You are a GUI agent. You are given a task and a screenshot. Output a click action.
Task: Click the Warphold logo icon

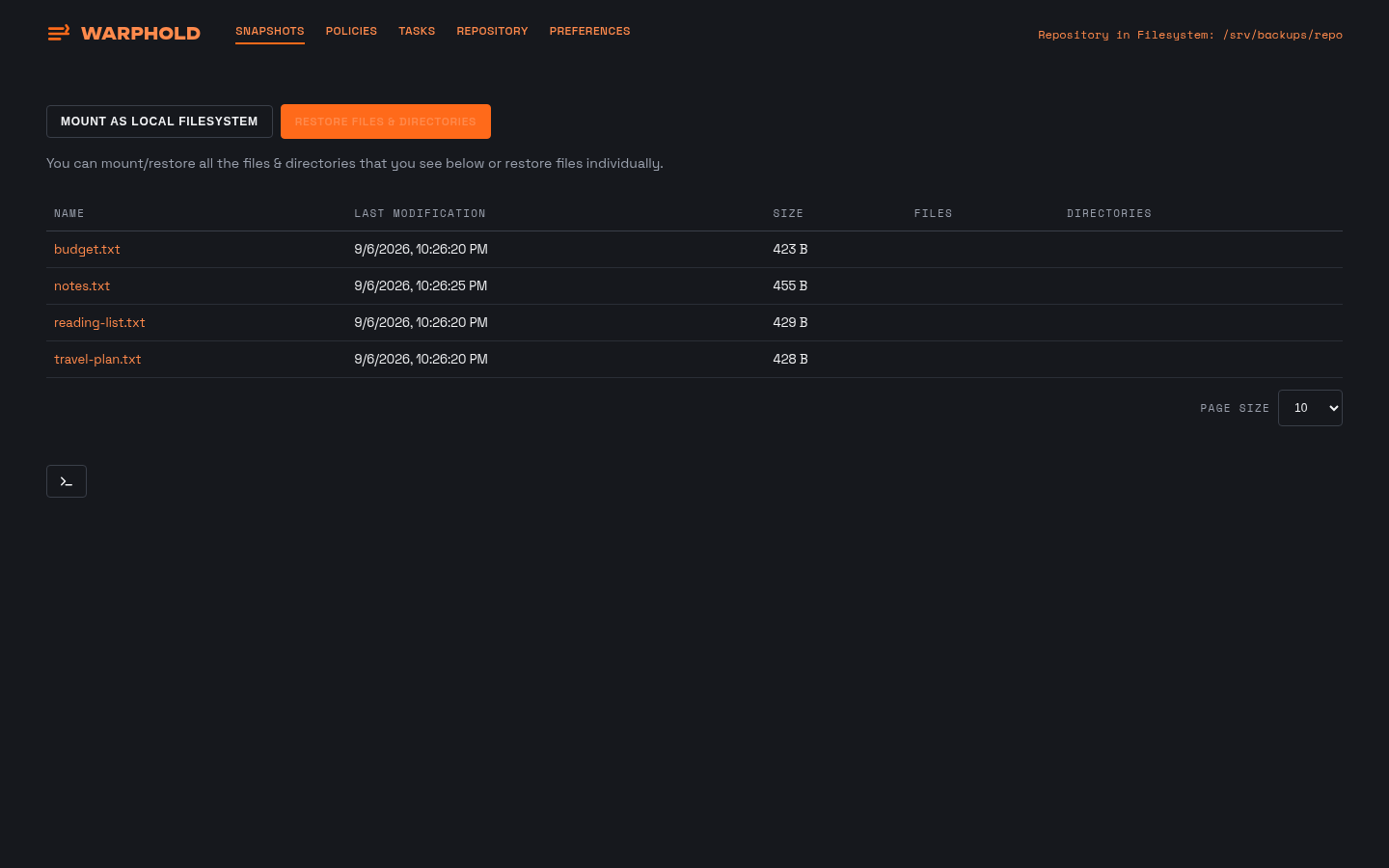click(x=59, y=34)
